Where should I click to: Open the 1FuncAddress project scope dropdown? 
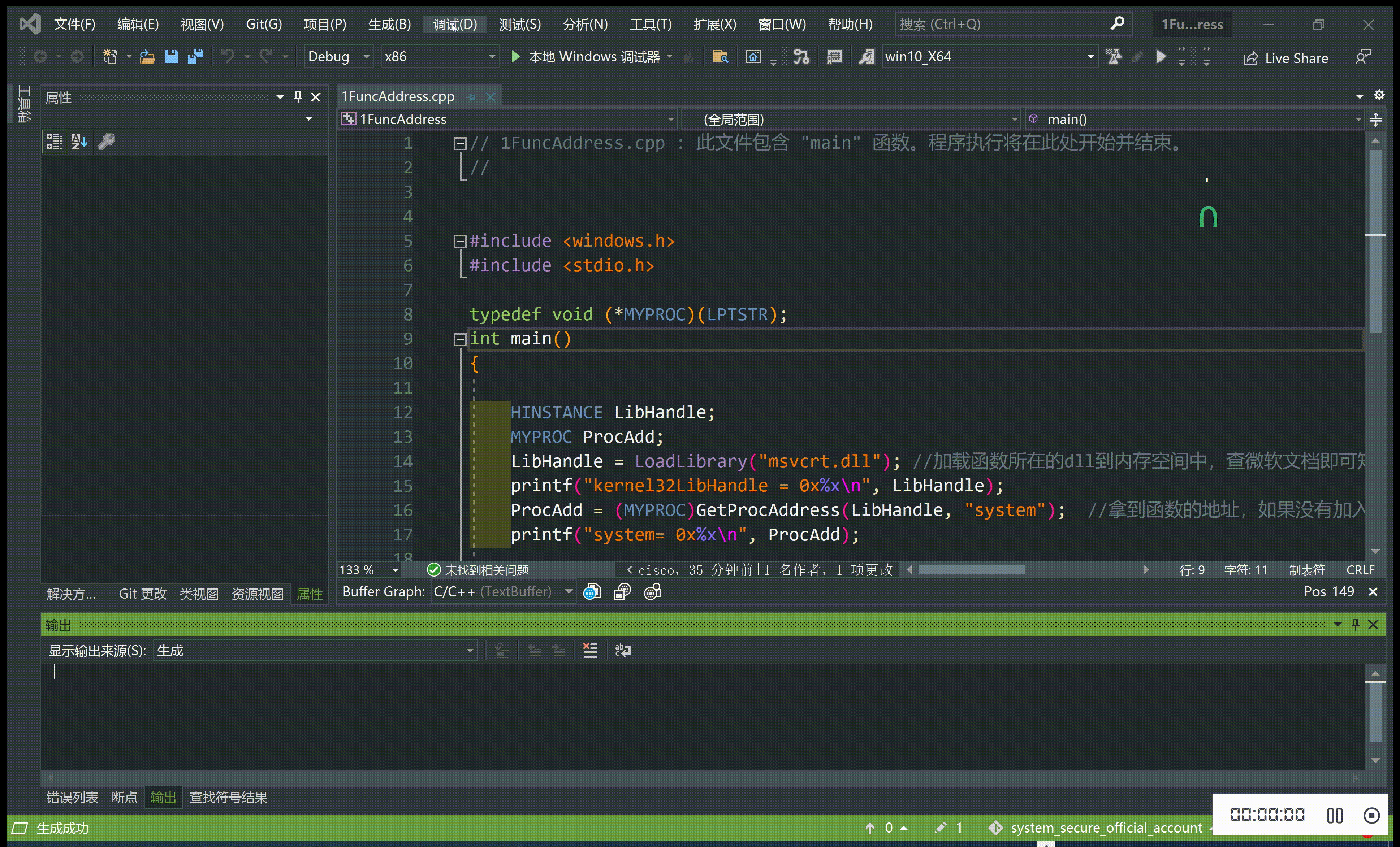[507, 119]
